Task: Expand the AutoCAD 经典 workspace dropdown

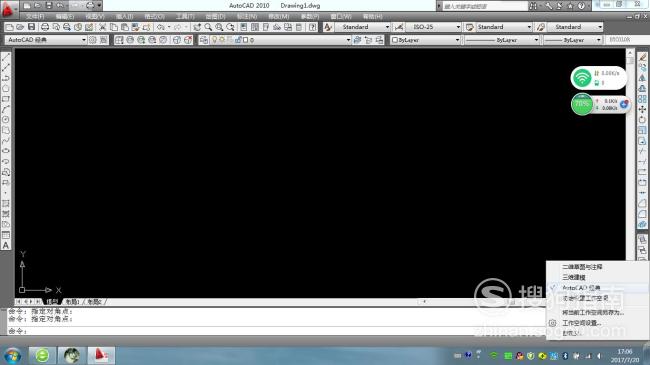Action: [x=84, y=40]
